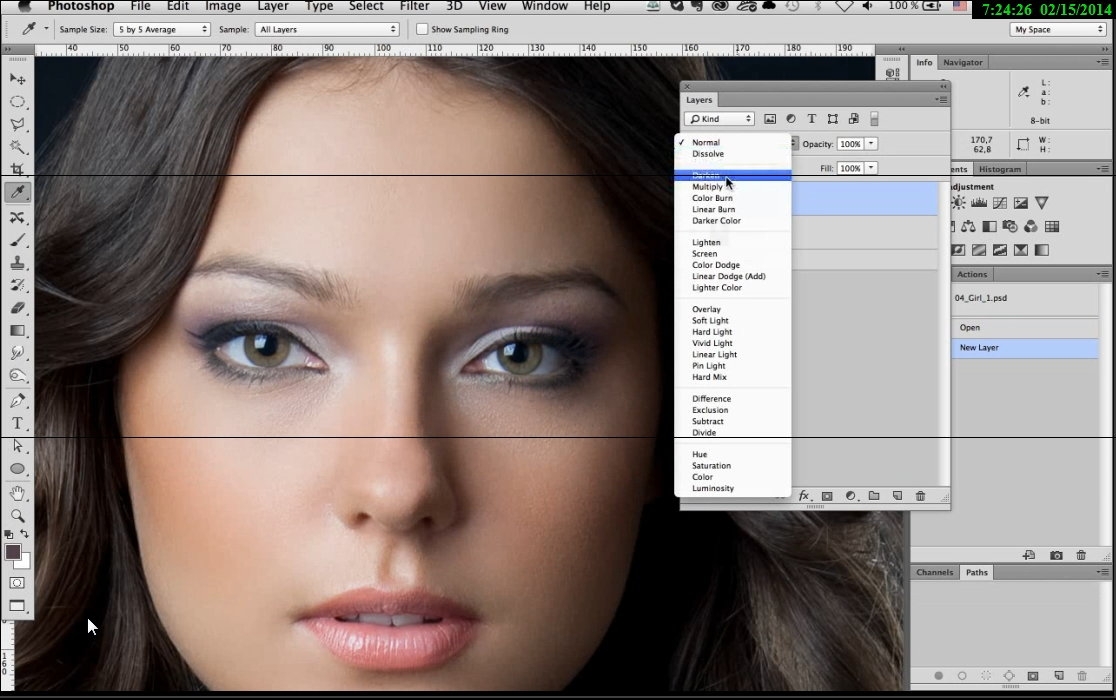Open the Filter menu
The image size is (1116, 700).
coord(414,6)
